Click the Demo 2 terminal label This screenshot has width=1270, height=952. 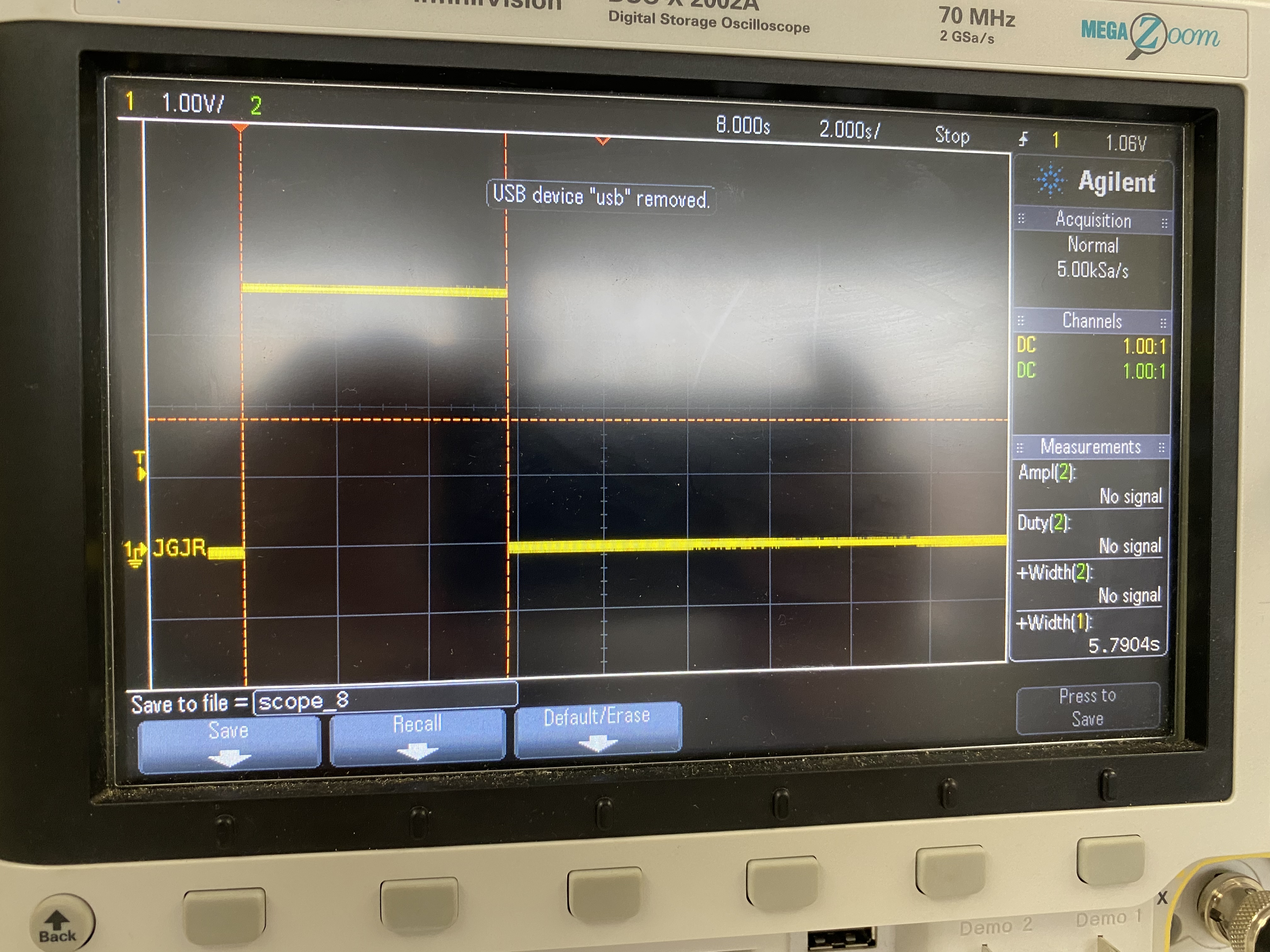click(996, 926)
